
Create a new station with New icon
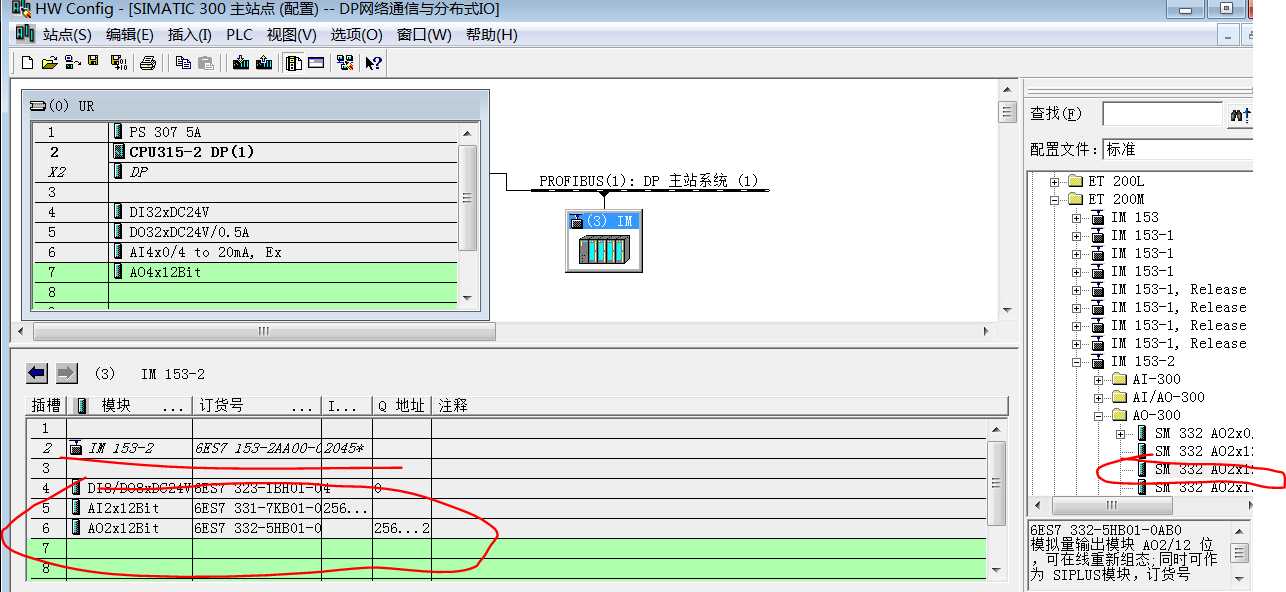(x=27, y=63)
